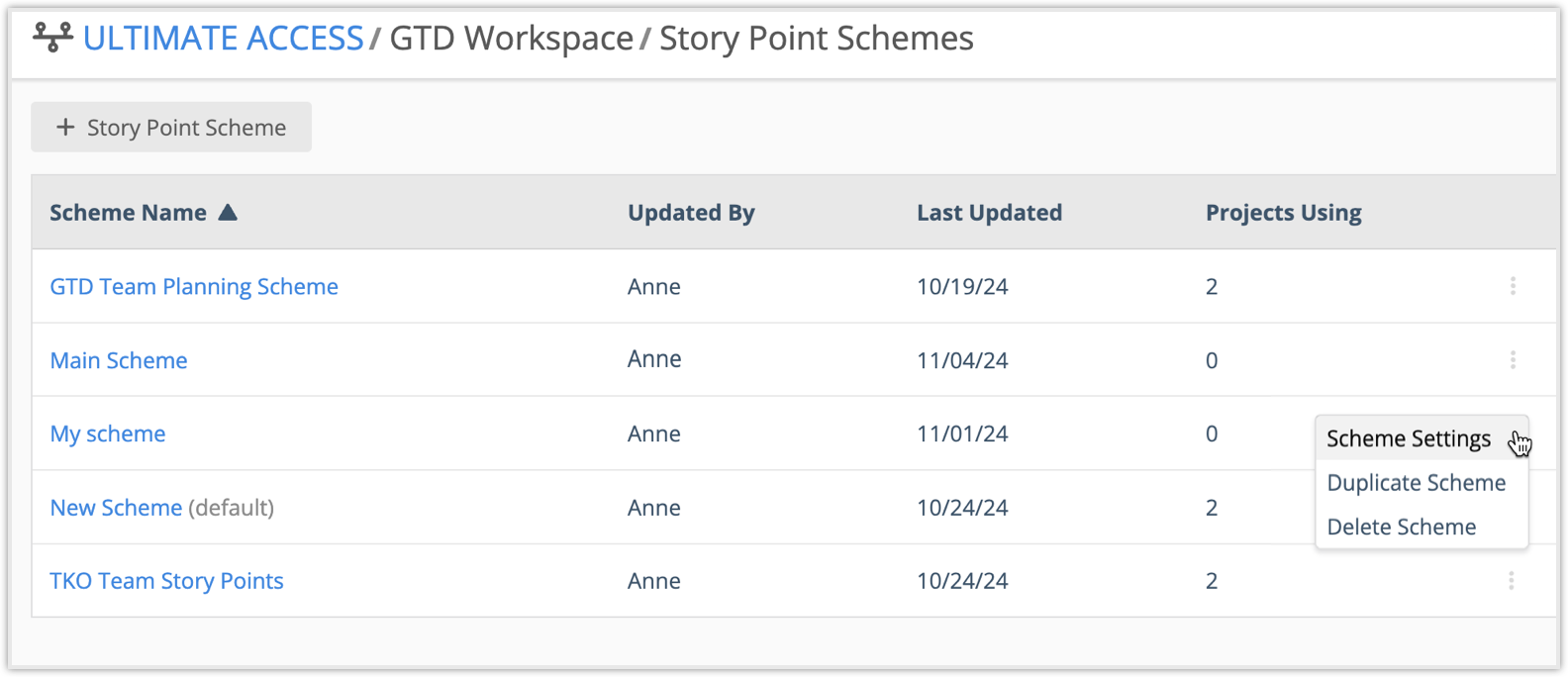This screenshot has width=1568, height=677.
Task: Open the GTD Team Planning Scheme link
Action: click(x=194, y=287)
